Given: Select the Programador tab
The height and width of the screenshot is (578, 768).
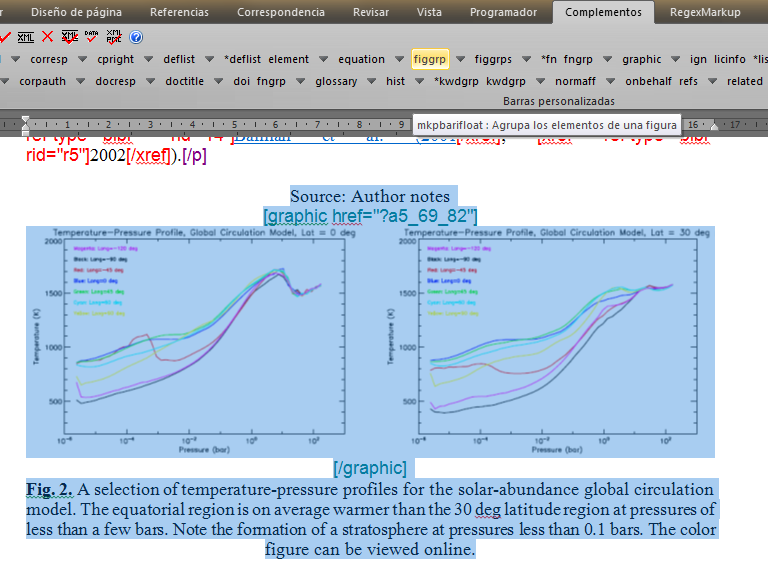Looking at the screenshot, I should 501,12.
